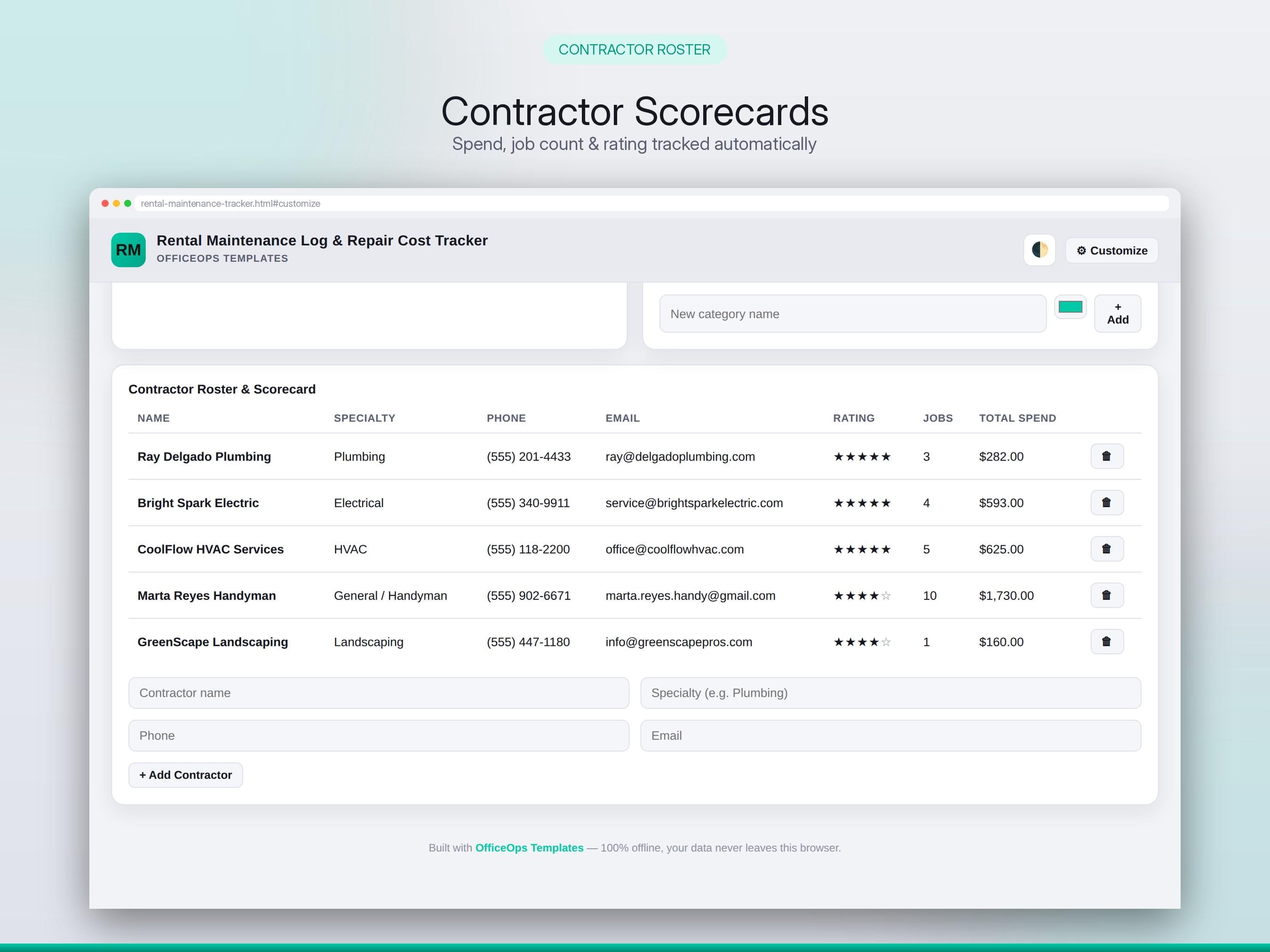Viewport: 1270px width, 952px height.
Task: Focus the New category name field
Action: point(853,314)
